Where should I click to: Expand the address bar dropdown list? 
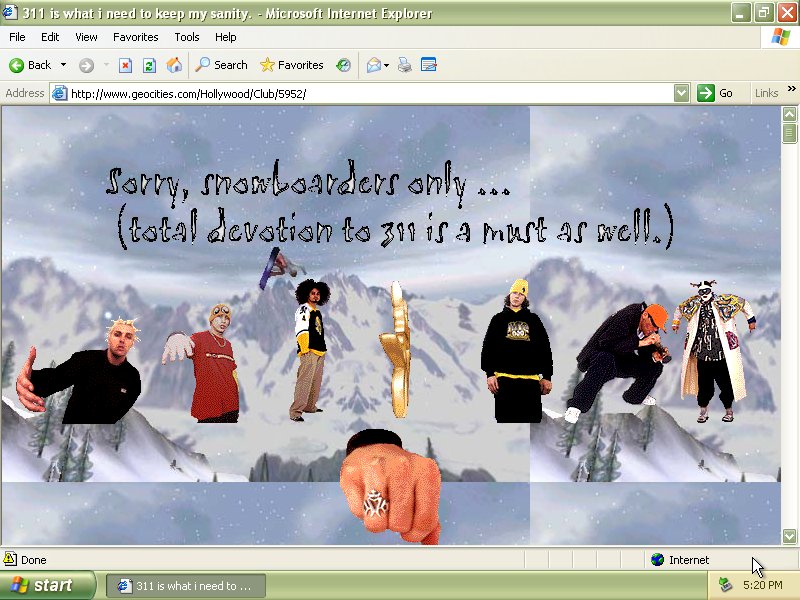(681, 93)
